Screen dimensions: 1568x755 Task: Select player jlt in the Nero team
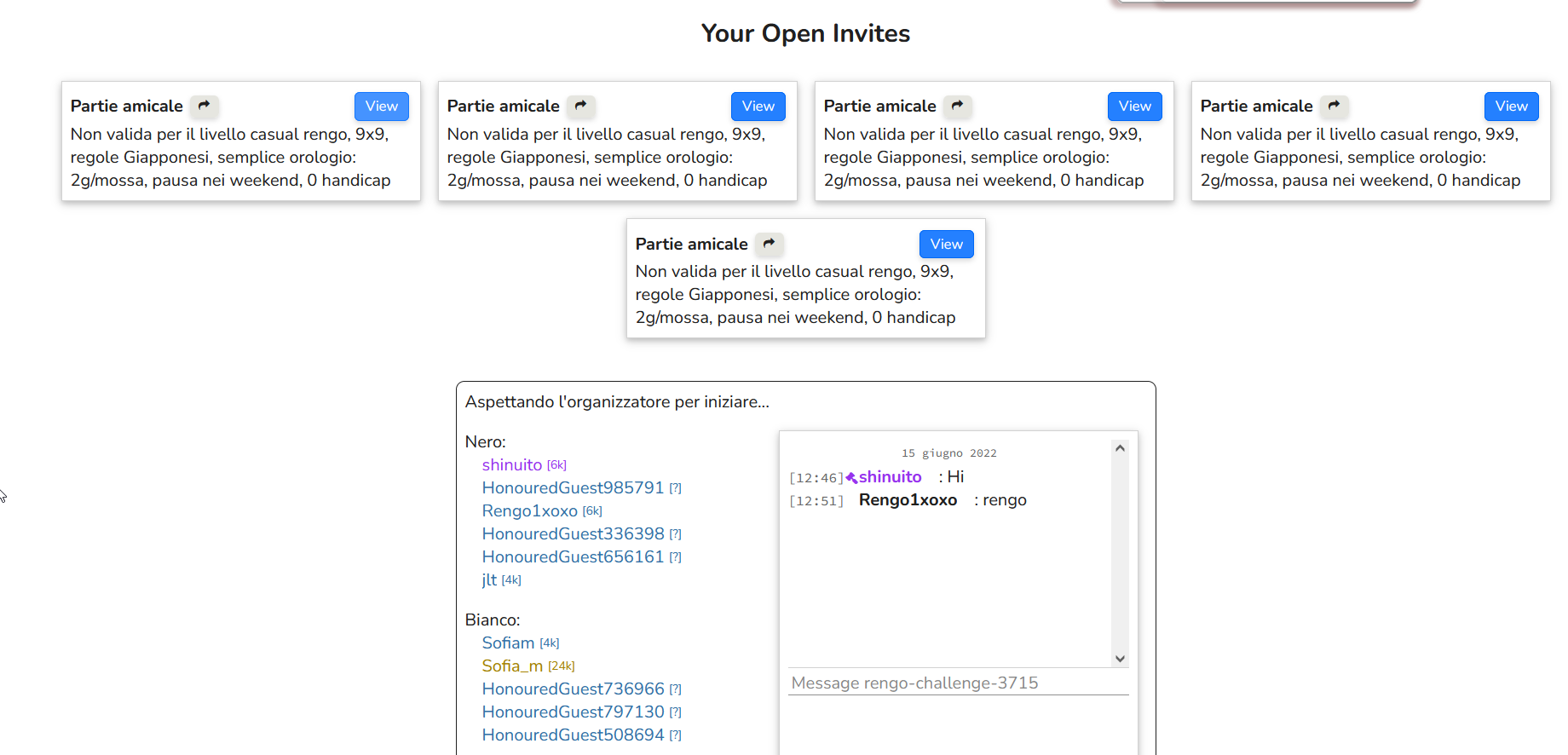point(489,580)
